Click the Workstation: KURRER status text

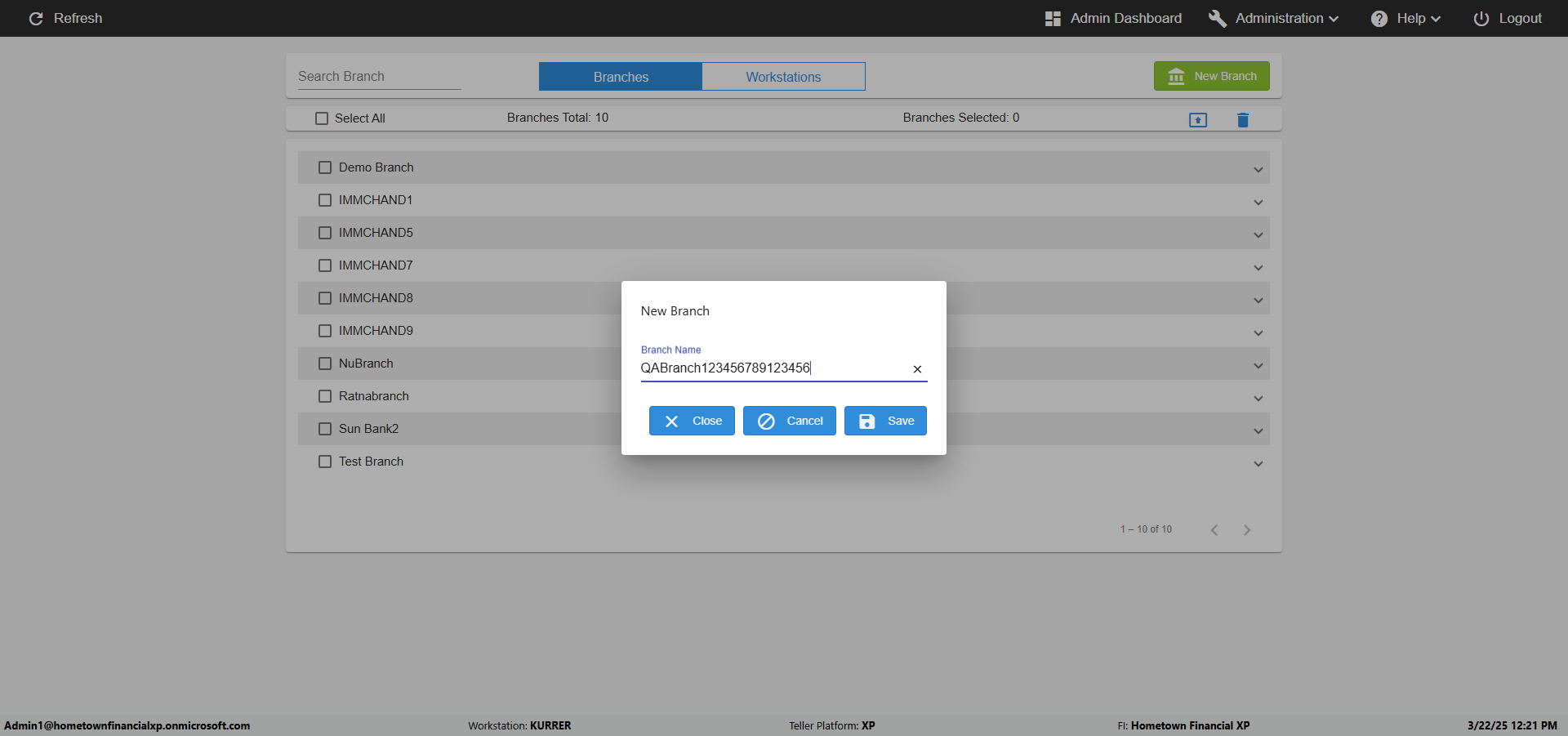coord(519,725)
